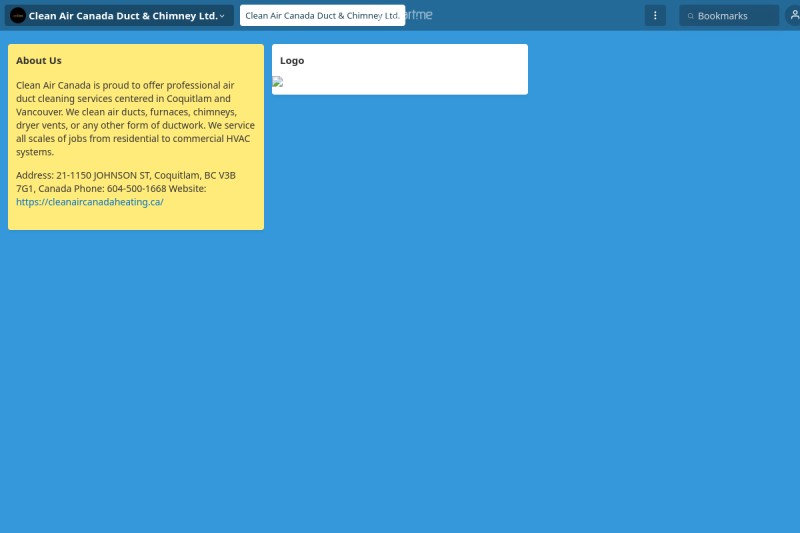Click the search magnifier icon beside Bookmarks
The width and height of the screenshot is (800, 533).
pos(690,16)
